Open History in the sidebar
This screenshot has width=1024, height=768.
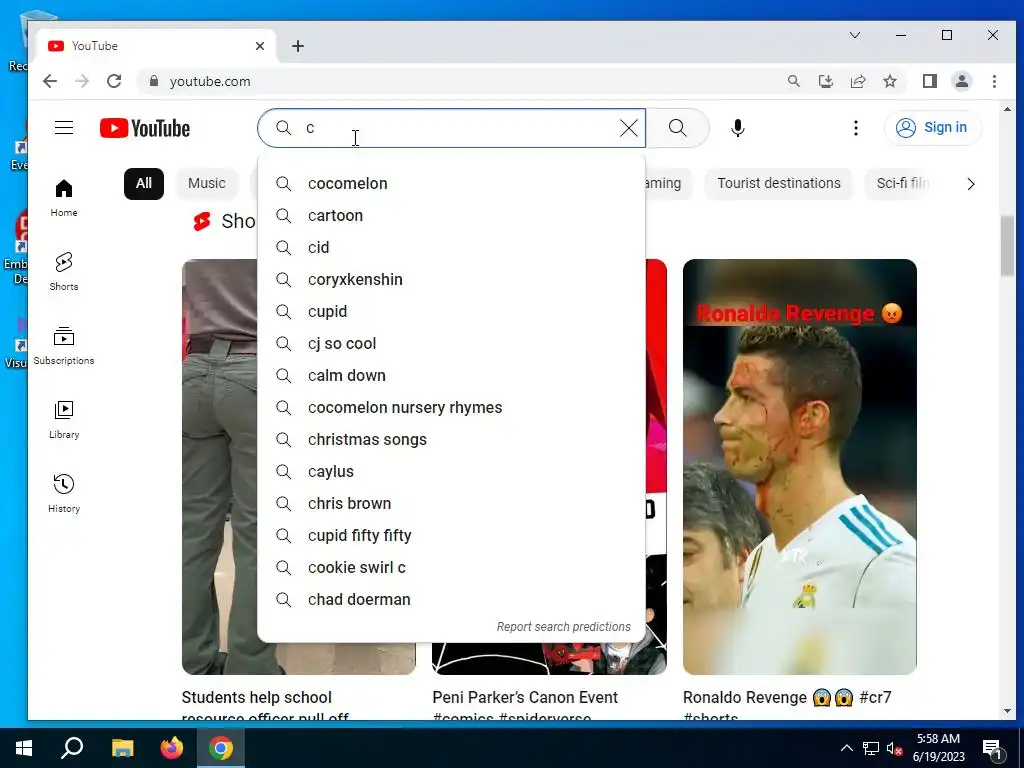click(64, 494)
